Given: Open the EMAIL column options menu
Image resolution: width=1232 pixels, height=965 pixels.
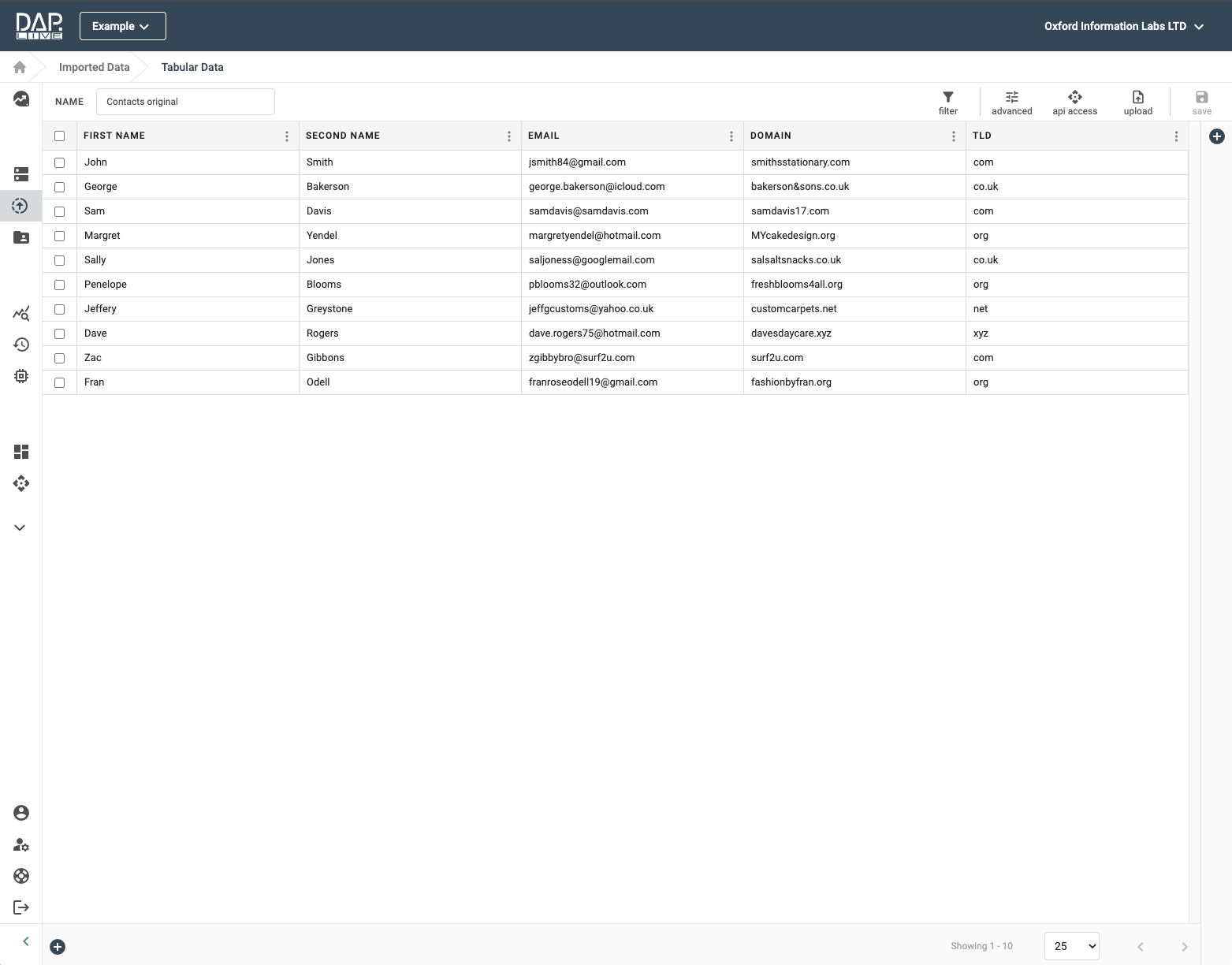Looking at the screenshot, I should point(731,136).
